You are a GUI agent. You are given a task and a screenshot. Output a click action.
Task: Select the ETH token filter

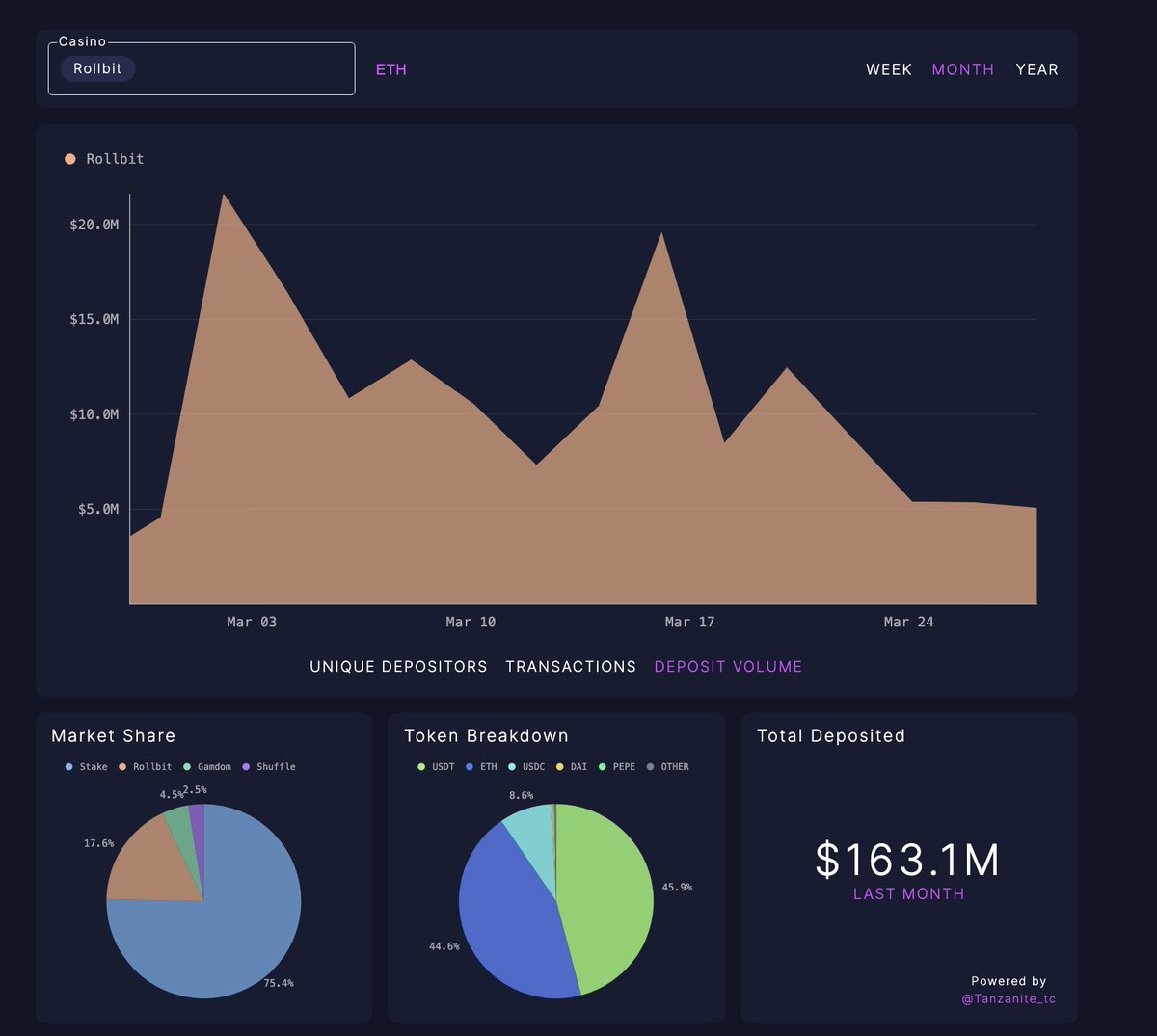pyautogui.click(x=391, y=69)
